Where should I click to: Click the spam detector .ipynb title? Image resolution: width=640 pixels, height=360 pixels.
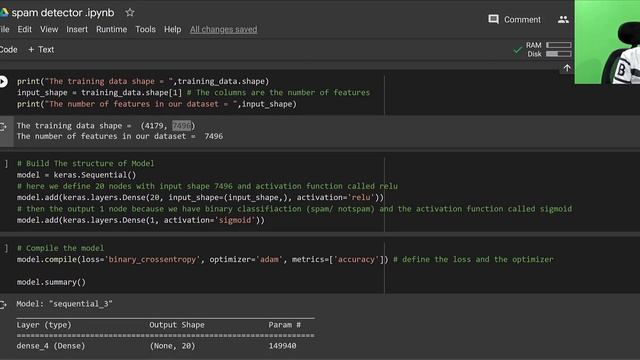point(63,13)
